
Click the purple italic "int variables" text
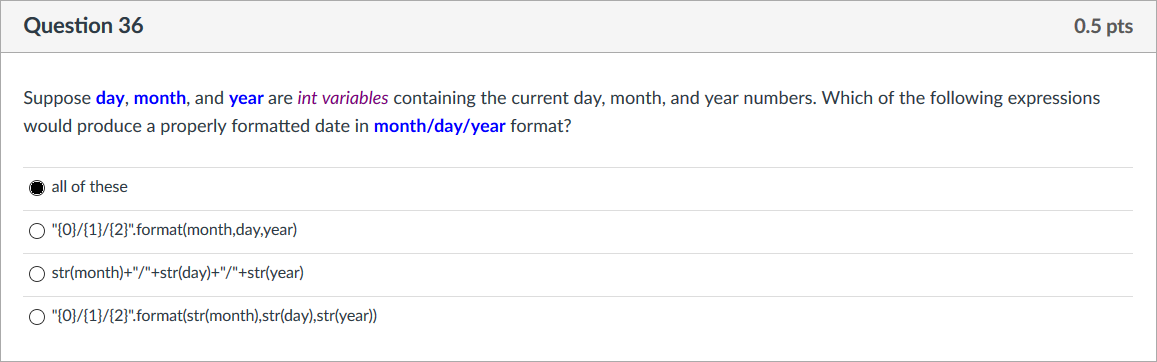[343, 99]
